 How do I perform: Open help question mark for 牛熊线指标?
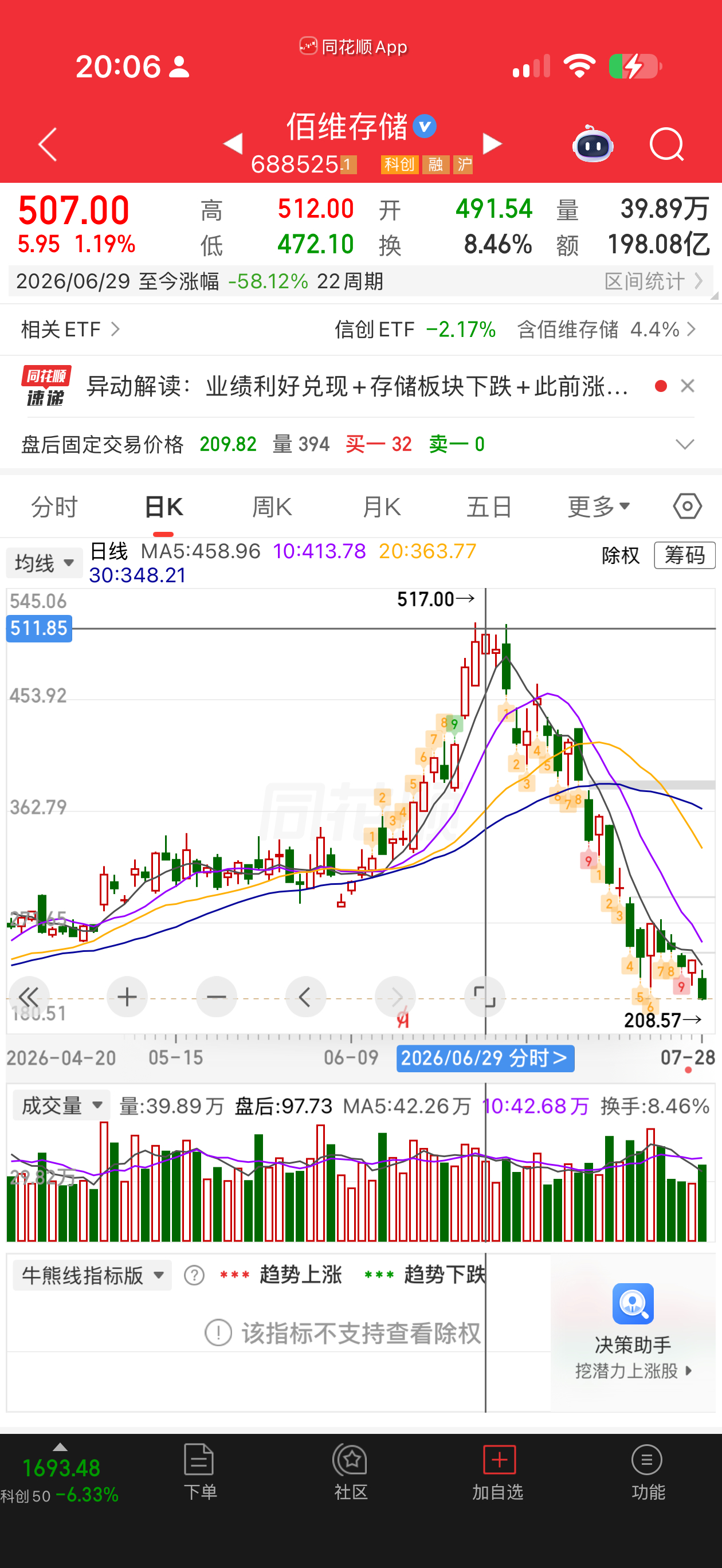(194, 1275)
